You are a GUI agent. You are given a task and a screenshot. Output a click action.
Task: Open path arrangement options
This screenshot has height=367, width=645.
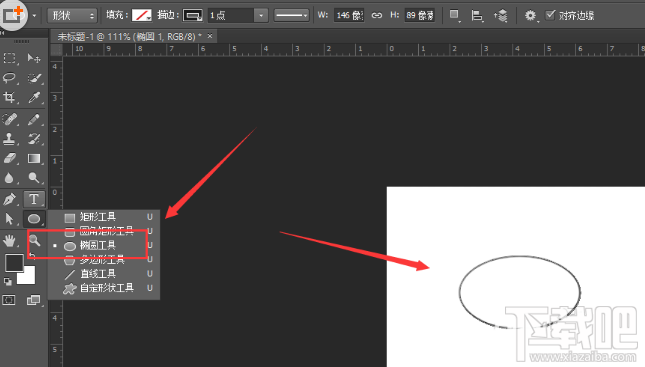pos(501,16)
